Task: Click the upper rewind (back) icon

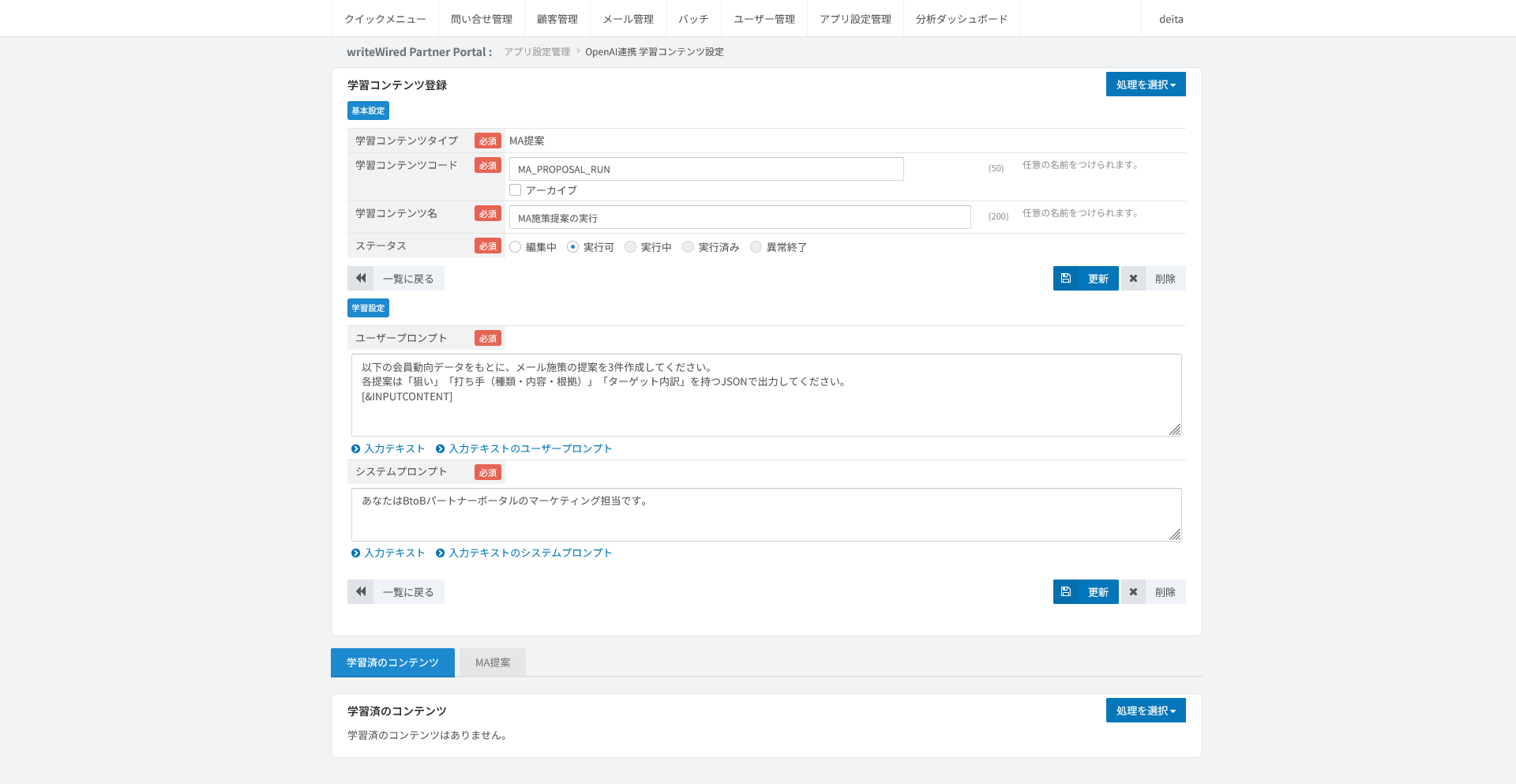Action: (361, 278)
